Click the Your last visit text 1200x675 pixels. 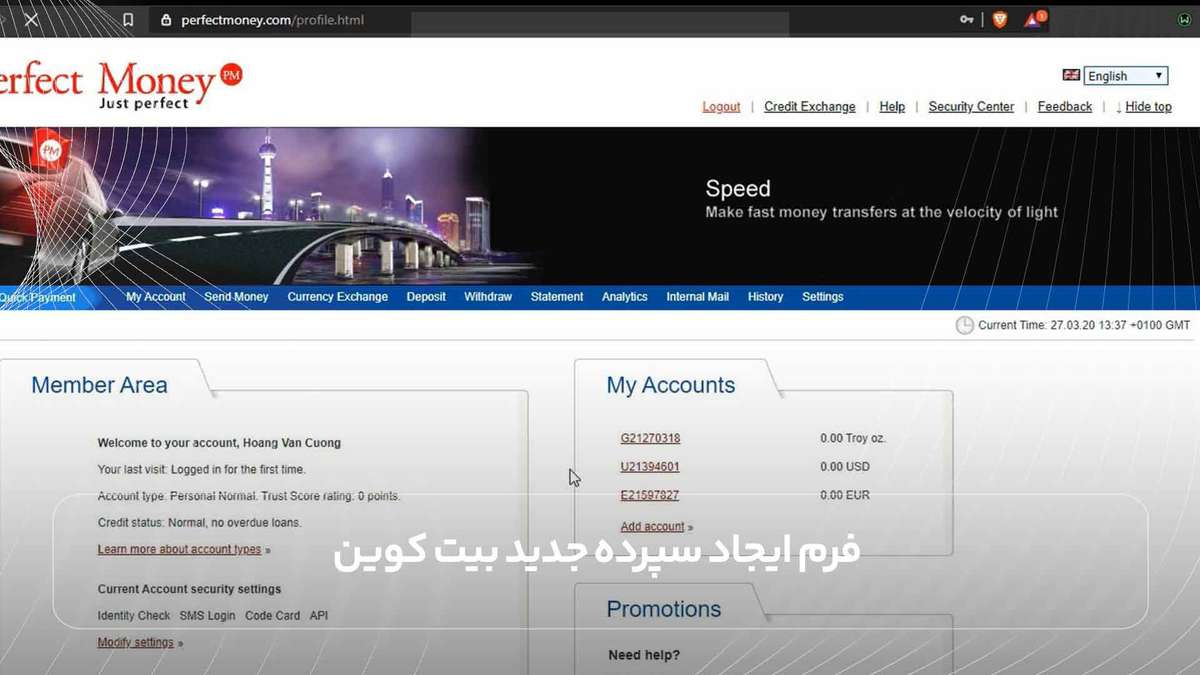pos(202,469)
